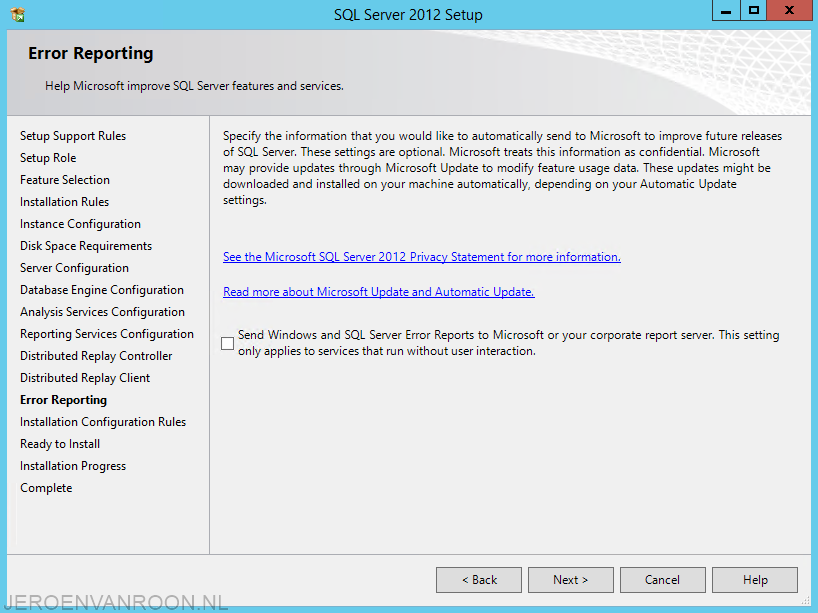Click the Error Reporting page heading
The height and width of the screenshot is (613, 818).
click(91, 53)
